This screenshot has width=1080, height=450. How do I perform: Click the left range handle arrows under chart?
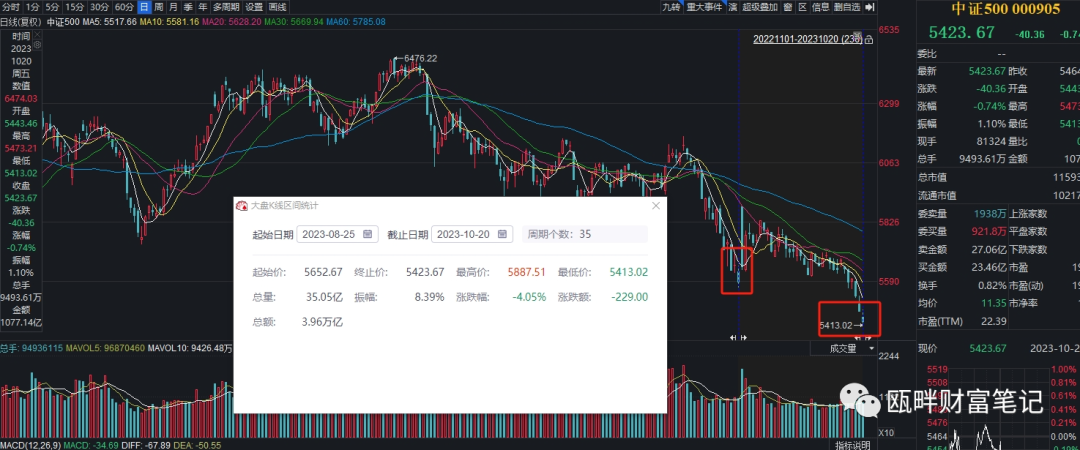738,338
